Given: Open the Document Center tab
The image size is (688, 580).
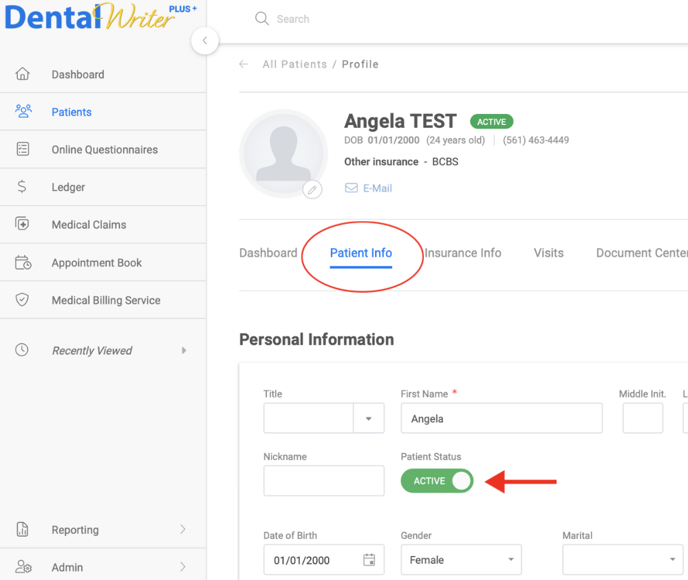Looking at the screenshot, I should click(x=641, y=253).
